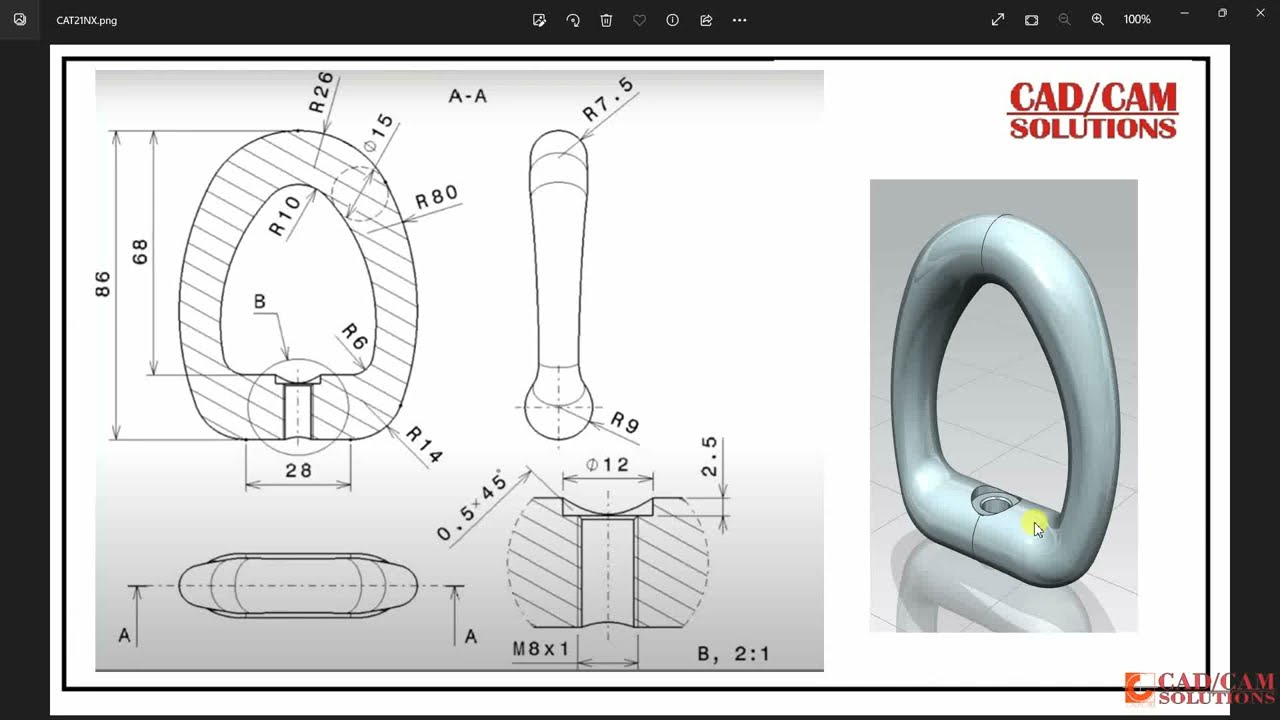Show file info with the info icon
The image size is (1280, 720).
tap(672, 19)
